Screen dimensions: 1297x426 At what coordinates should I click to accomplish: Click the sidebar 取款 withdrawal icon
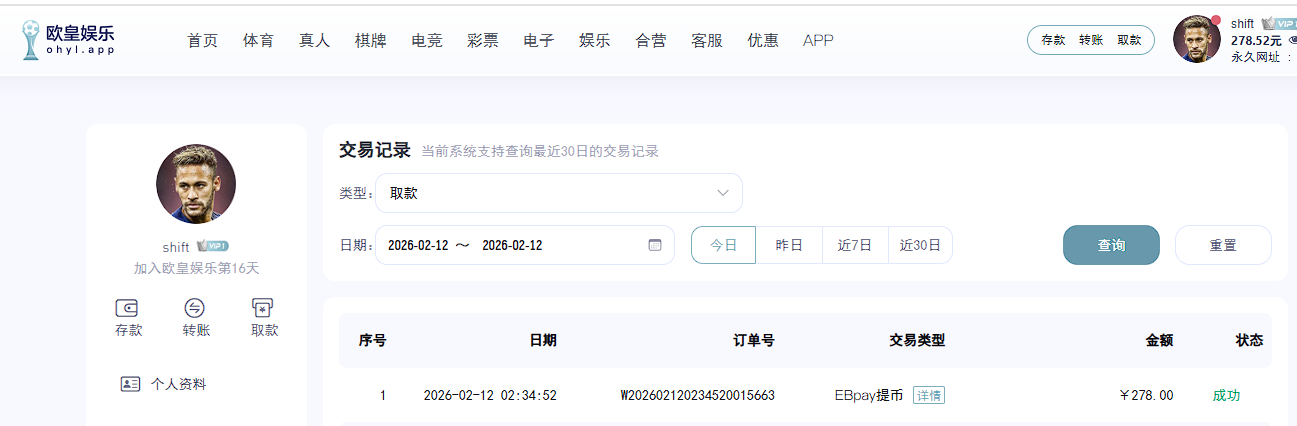click(x=264, y=308)
